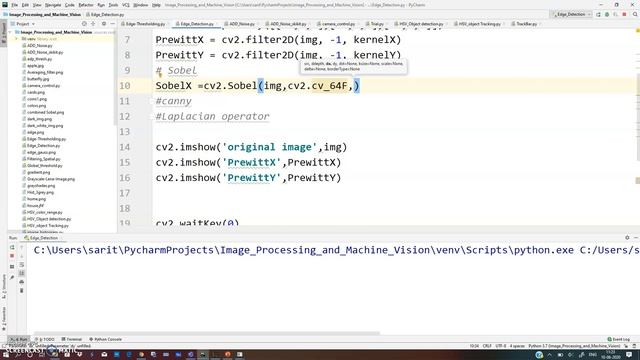
Task: Hide the Run tool window
Action: [x=636, y=238]
